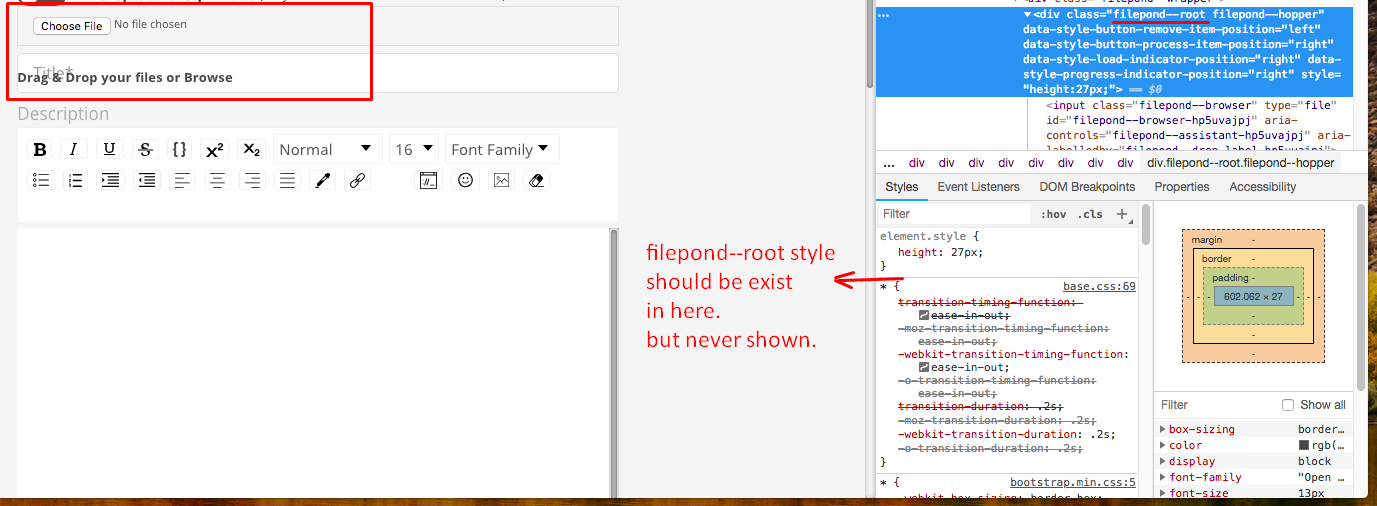The height and width of the screenshot is (506, 1377).
Task: Click the Computed pane Filter input
Action: point(1215,405)
